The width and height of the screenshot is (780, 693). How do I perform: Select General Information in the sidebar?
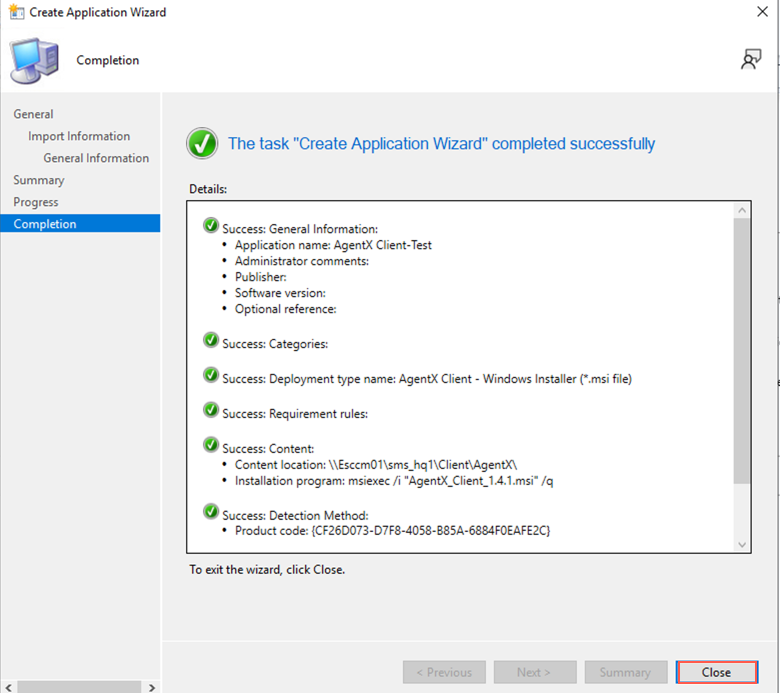(96, 158)
